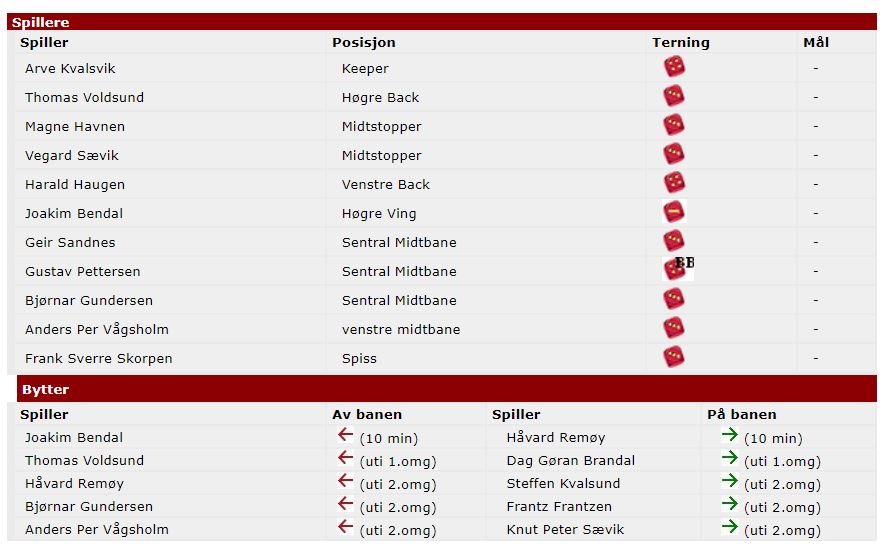Image resolution: width=891 pixels, height=551 pixels.
Task: Click the red arrow for Anders Per Vågsholm substitution
Action: 346,528
